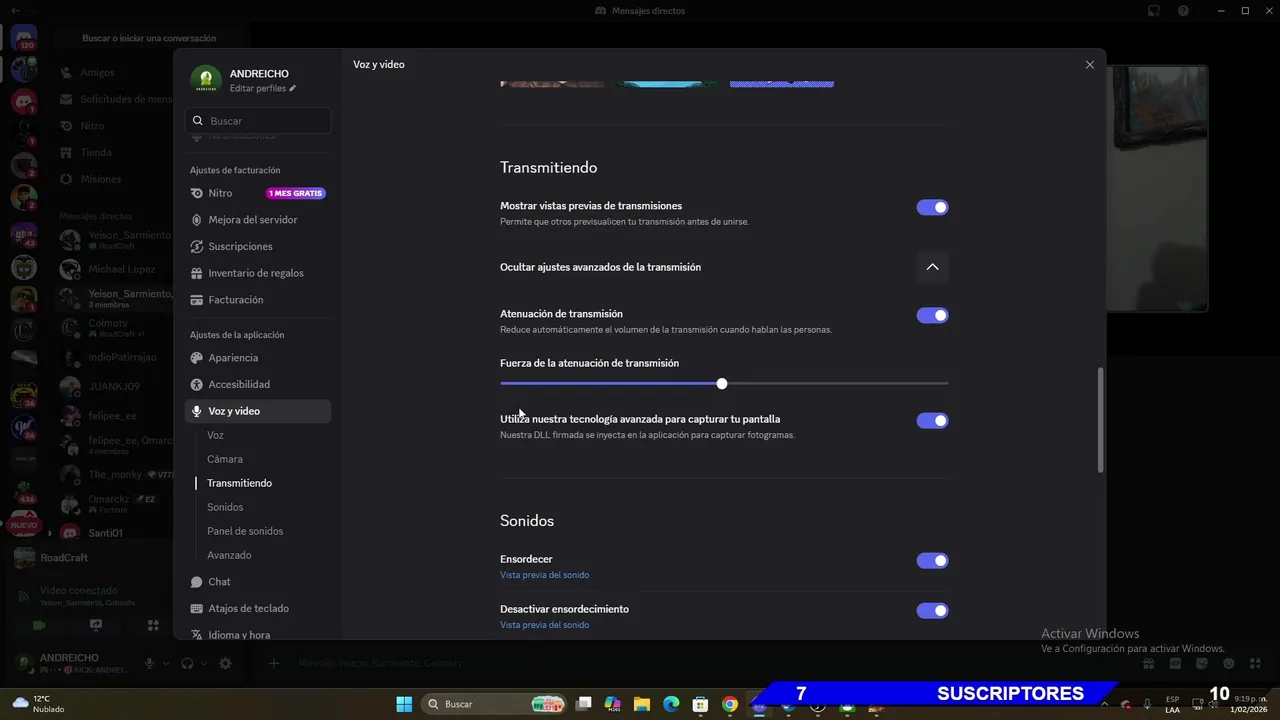Close the settings window with X
This screenshot has height=720, width=1280.
(1090, 65)
